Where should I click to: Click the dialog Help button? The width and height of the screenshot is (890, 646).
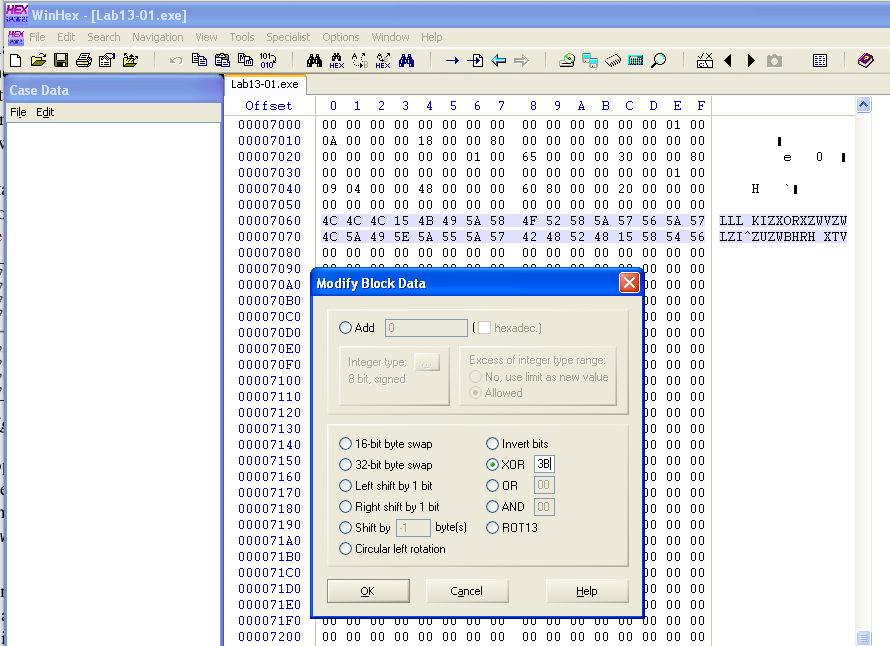586,591
